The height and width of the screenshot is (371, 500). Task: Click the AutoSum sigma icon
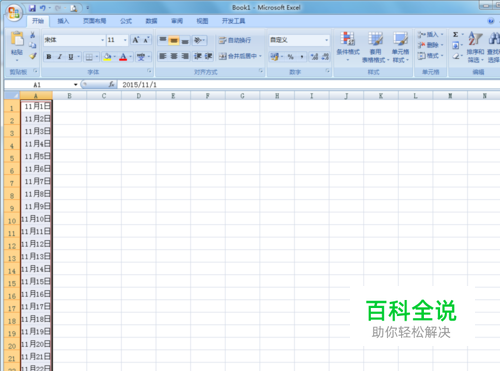click(455, 35)
